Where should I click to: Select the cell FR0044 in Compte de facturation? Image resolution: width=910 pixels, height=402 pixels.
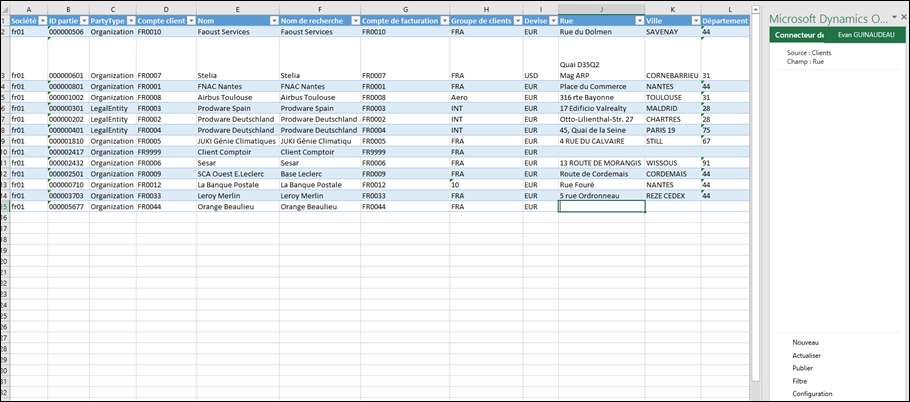405,207
